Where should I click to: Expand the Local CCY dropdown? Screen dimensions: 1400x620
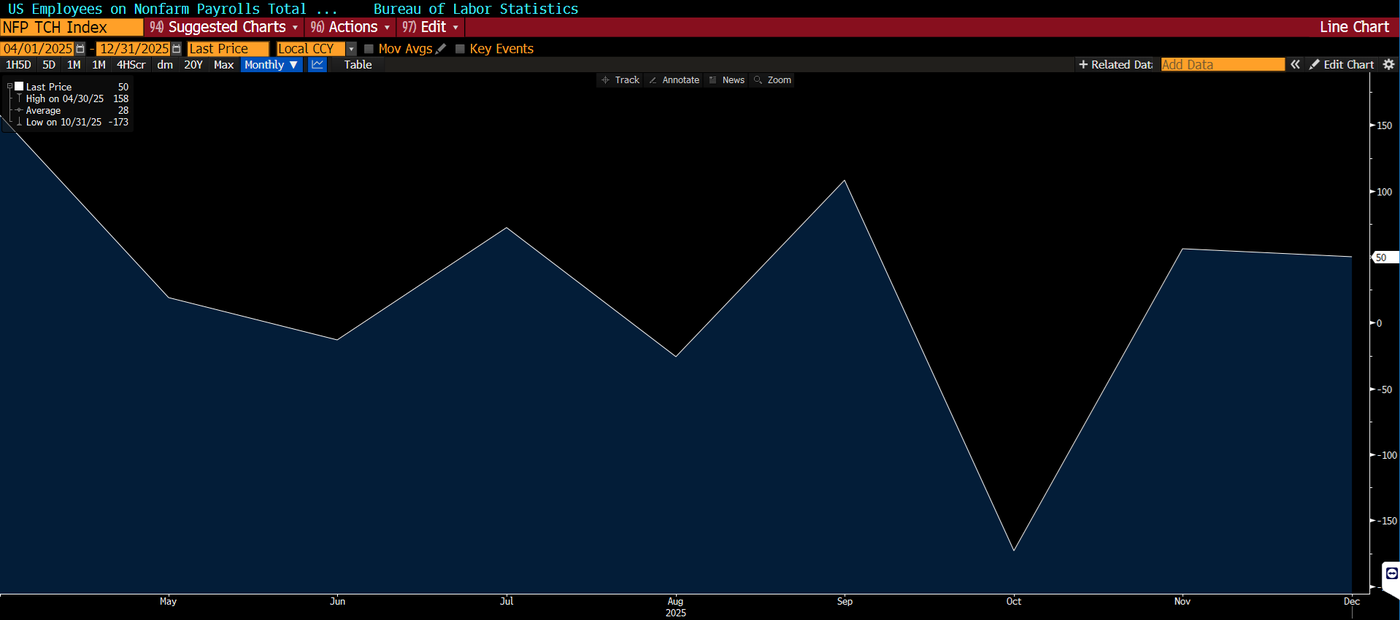pyautogui.click(x=351, y=48)
